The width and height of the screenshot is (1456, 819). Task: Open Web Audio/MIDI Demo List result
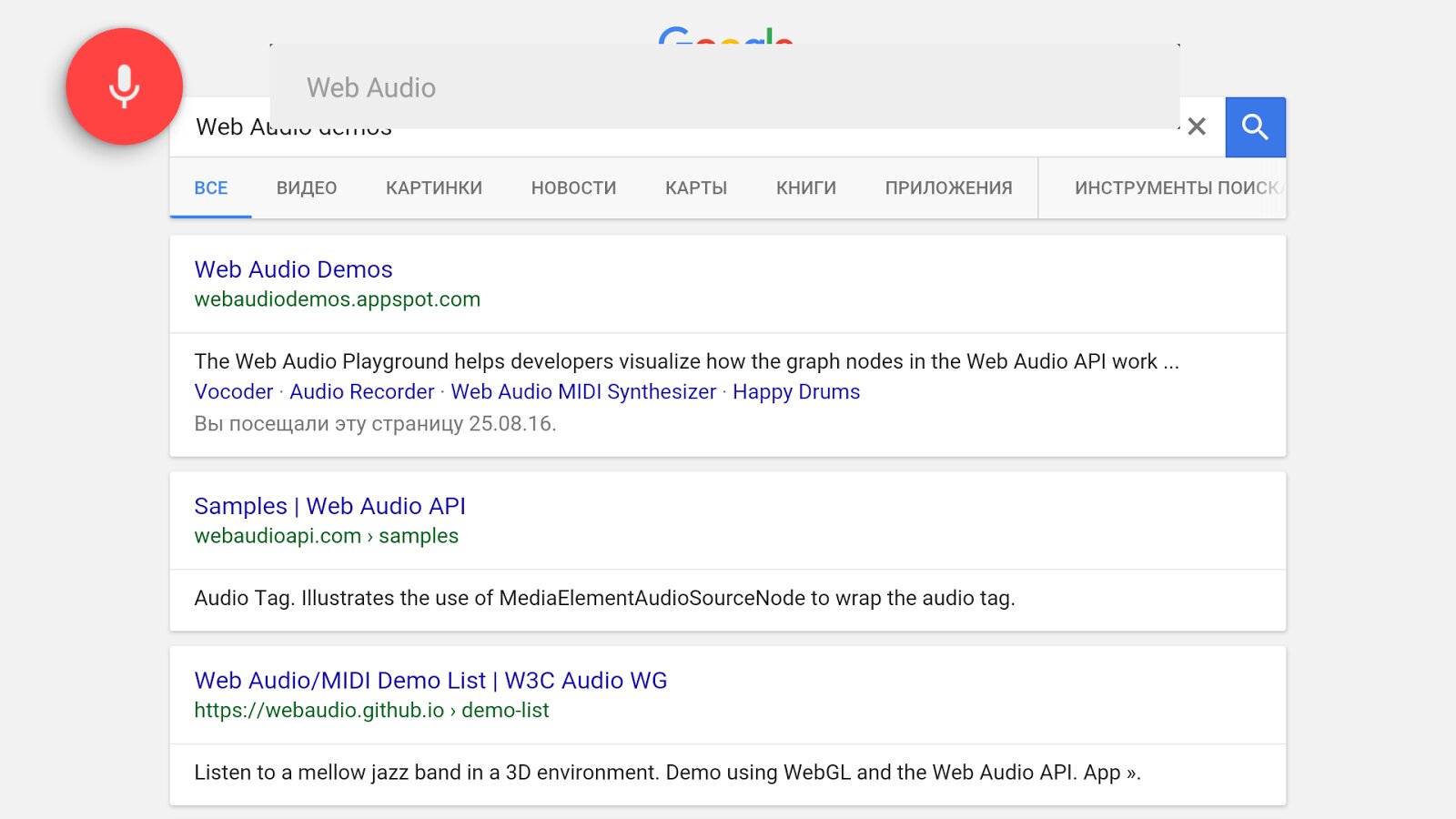pyautogui.click(x=430, y=681)
